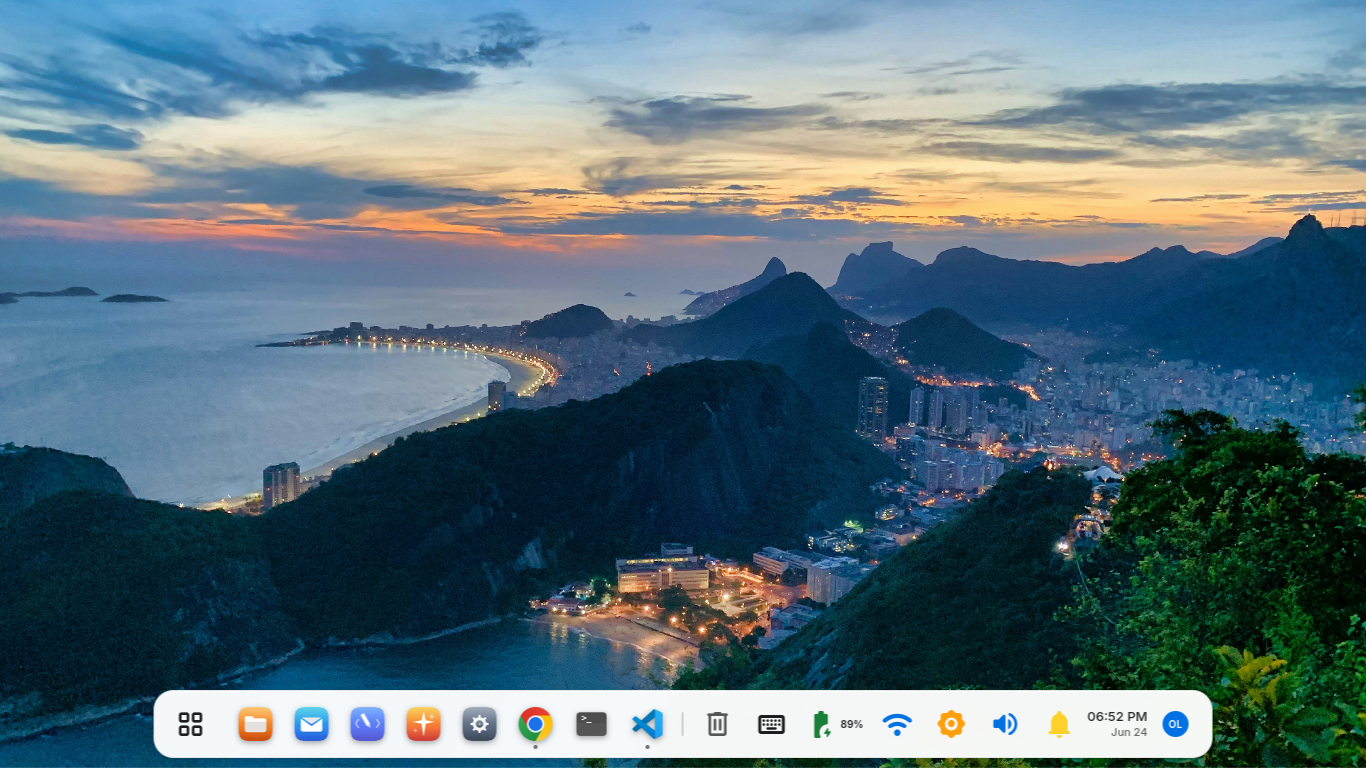This screenshot has height=768, width=1366.
Task: Show notifications via the bell icon
Action: click(x=1059, y=724)
